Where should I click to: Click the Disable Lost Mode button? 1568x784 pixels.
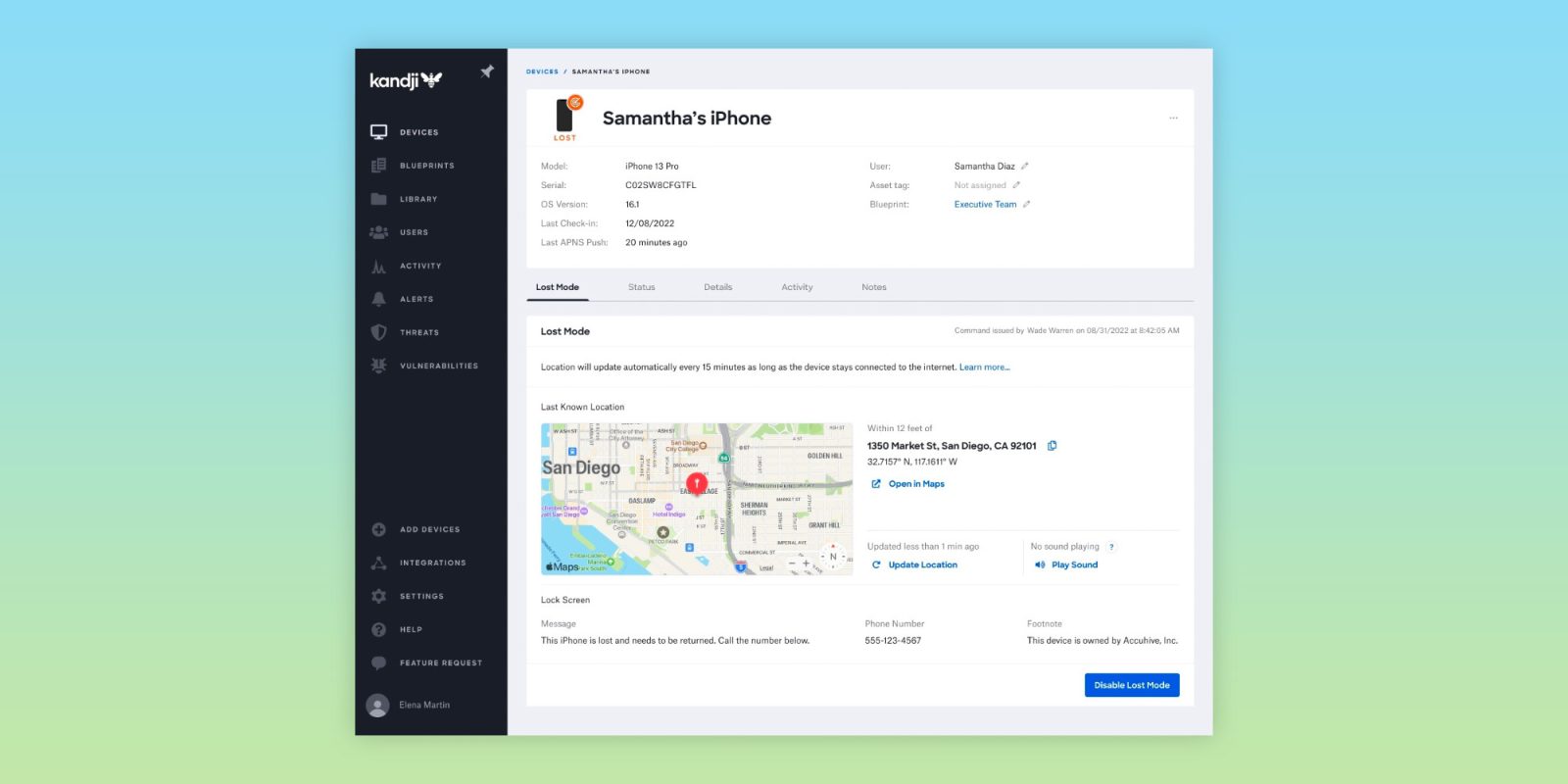pos(1131,685)
